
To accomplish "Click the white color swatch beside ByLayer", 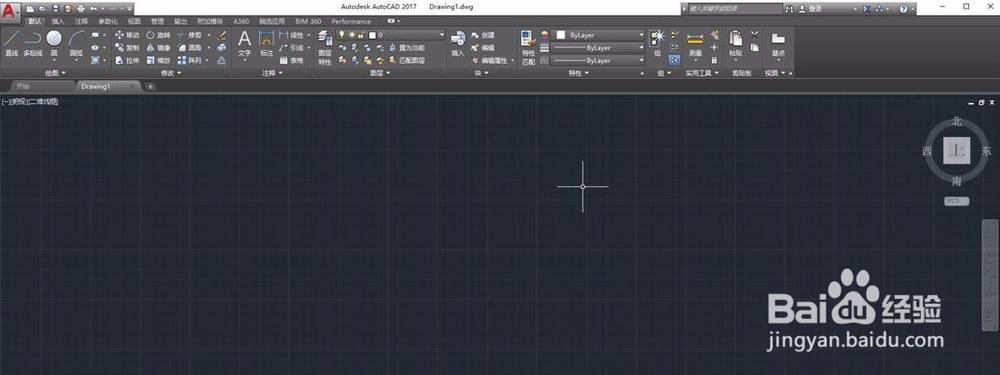I will (x=561, y=35).
